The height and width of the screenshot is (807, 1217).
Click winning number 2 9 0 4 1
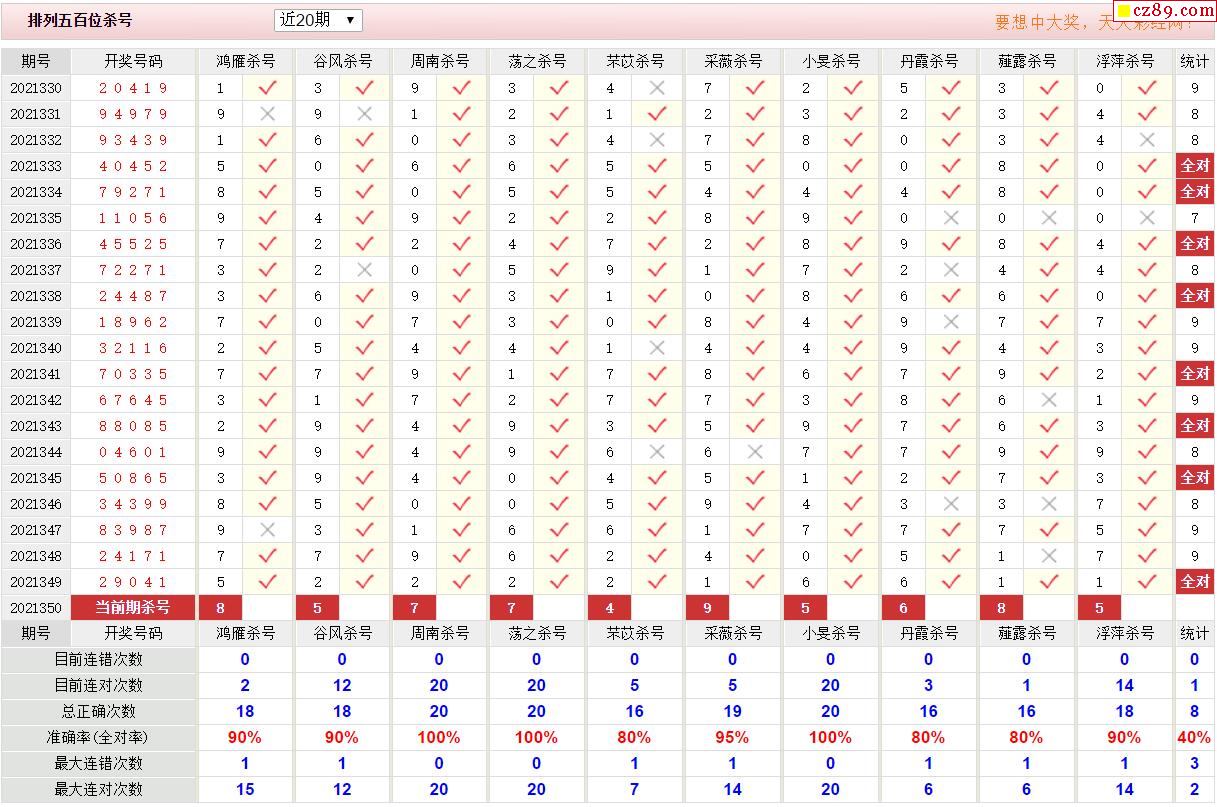pos(133,582)
